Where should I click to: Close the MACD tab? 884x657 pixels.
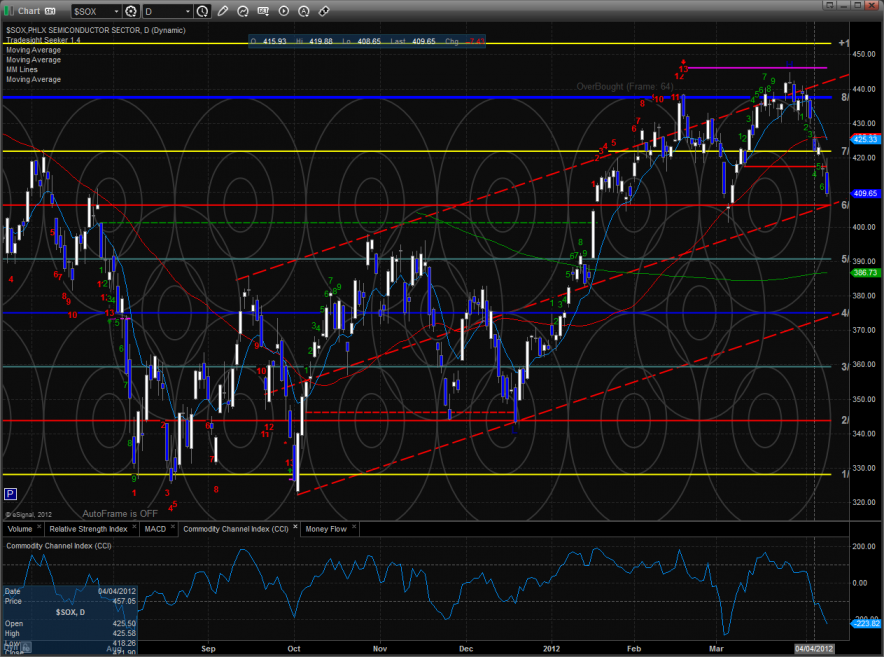pyautogui.click(x=173, y=528)
